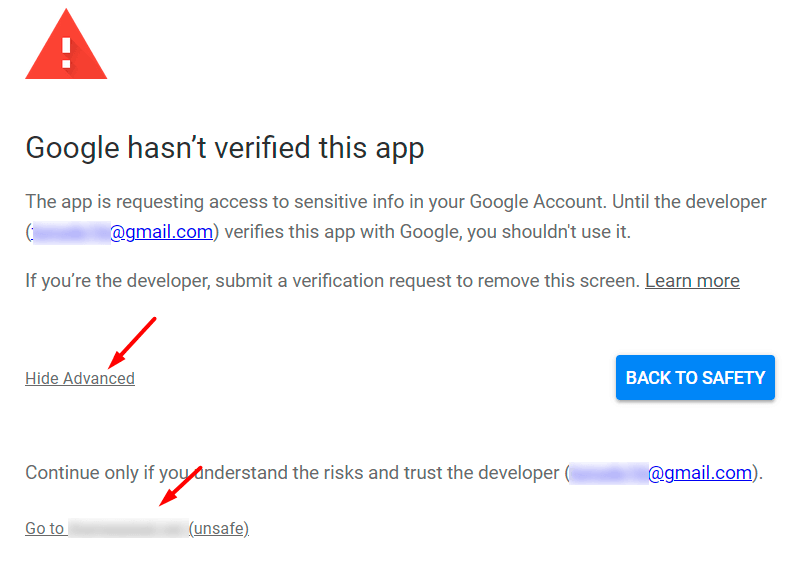Click the red warning triangle icon
The image size is (800, 575).
point(66,46)
